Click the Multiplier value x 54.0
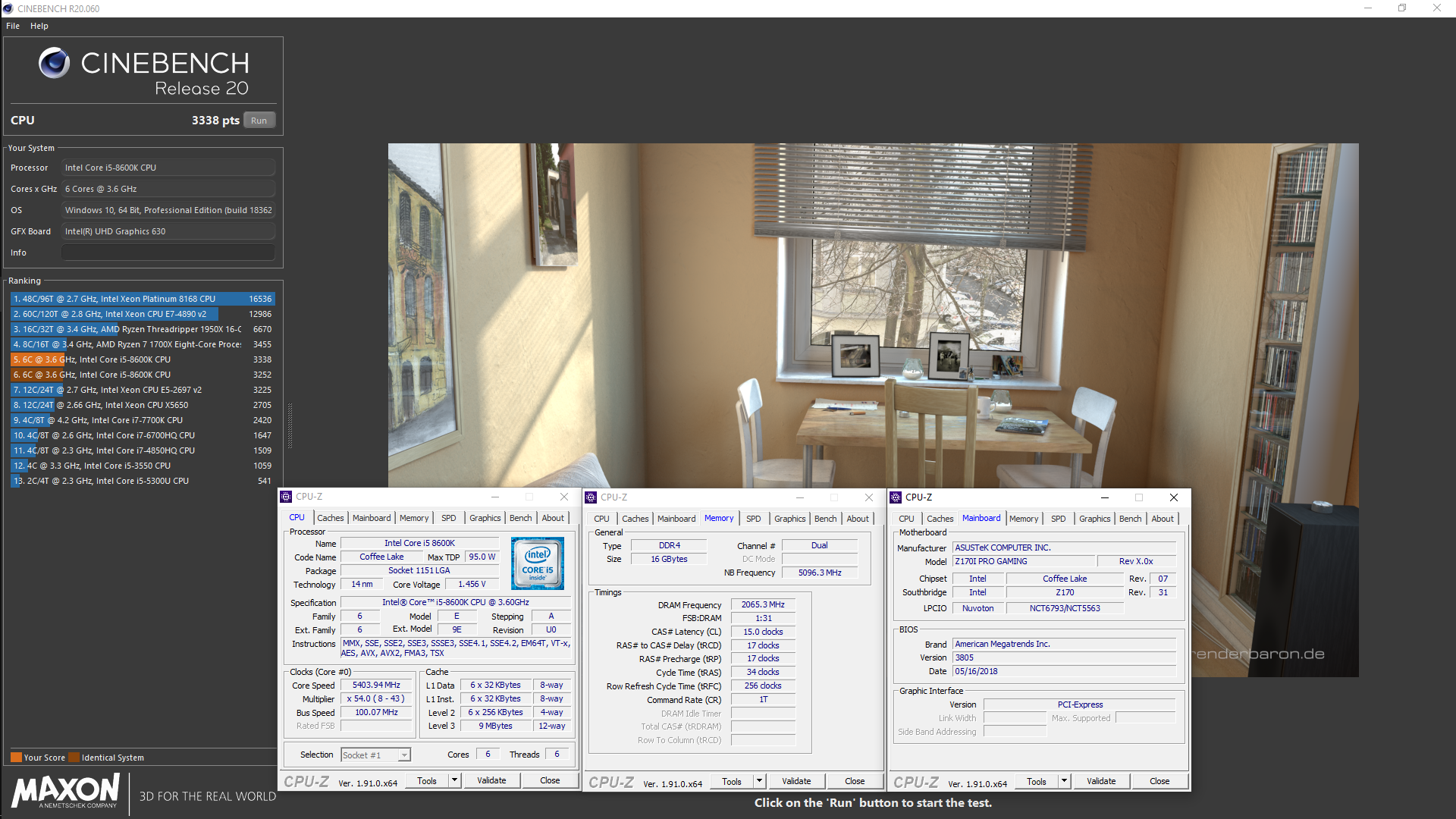Screen dimensions: 1456x819 pos(376,698)
